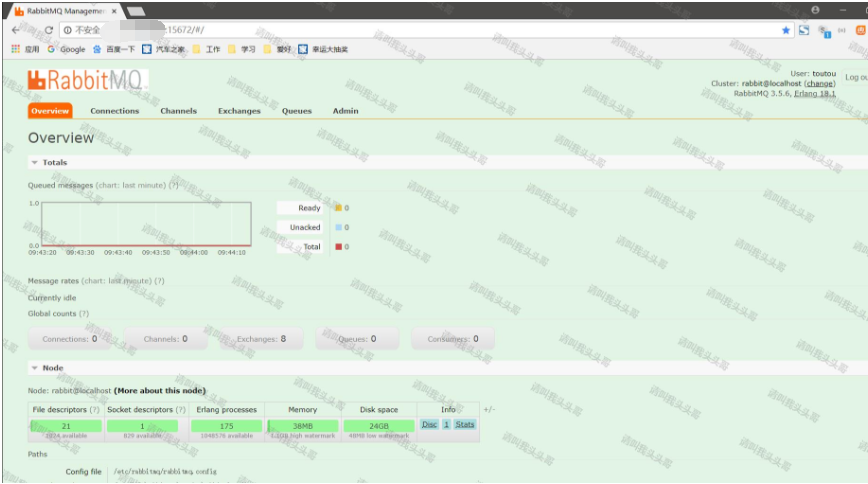Open help for Message rates chart
The height and width of the screenshot is (484, 868).
point(159,281)
